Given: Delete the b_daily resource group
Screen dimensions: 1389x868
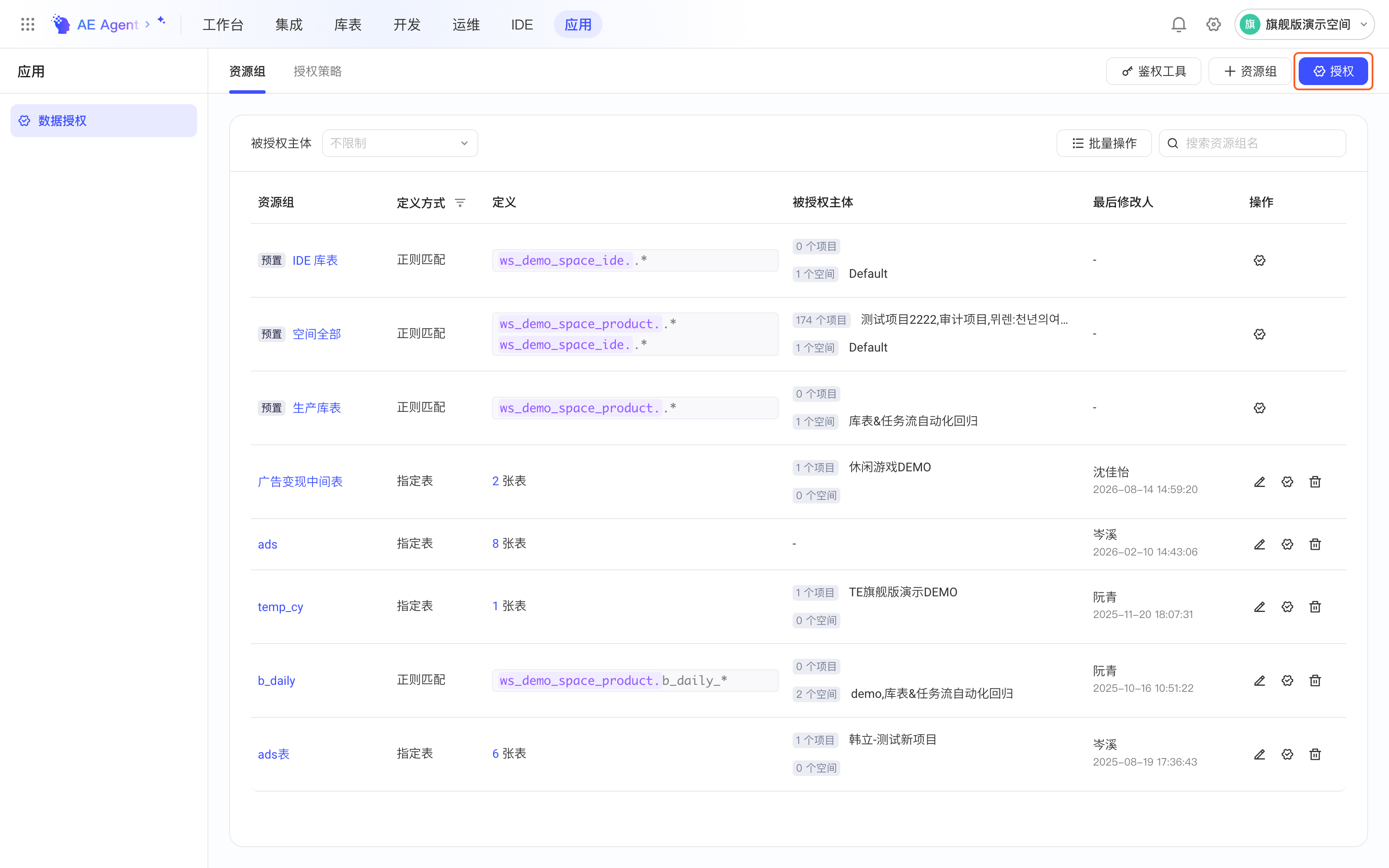Looking at the screenshot, I should 1315,680.
